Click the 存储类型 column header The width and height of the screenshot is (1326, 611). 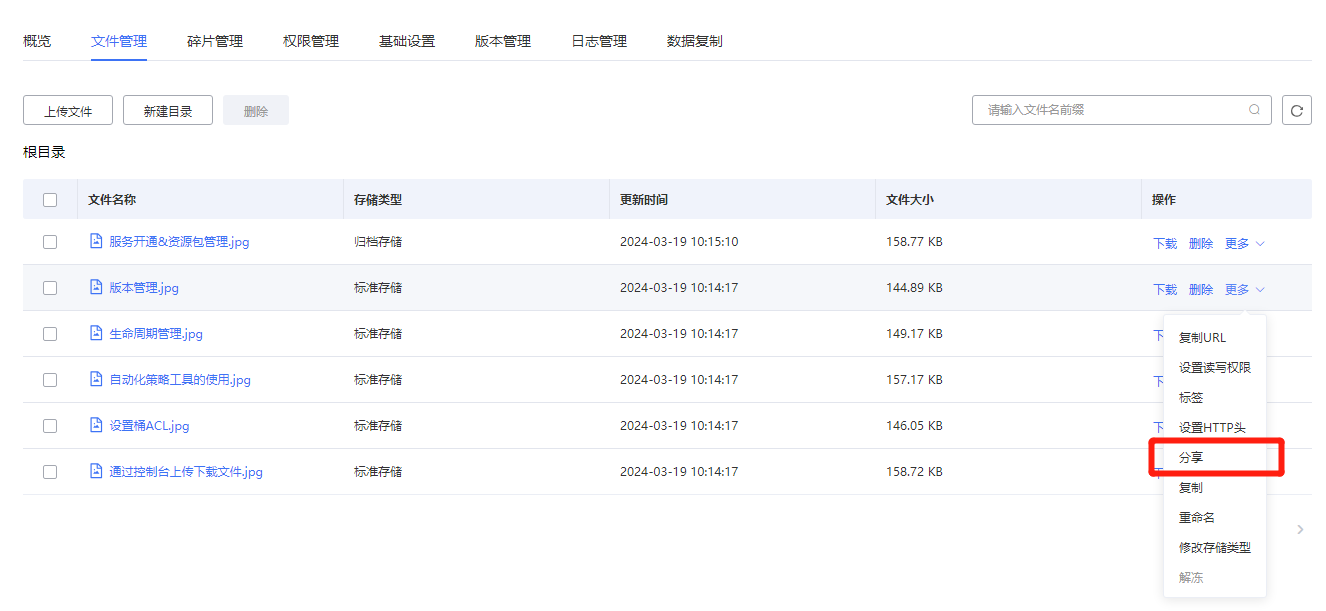[378, 200]
